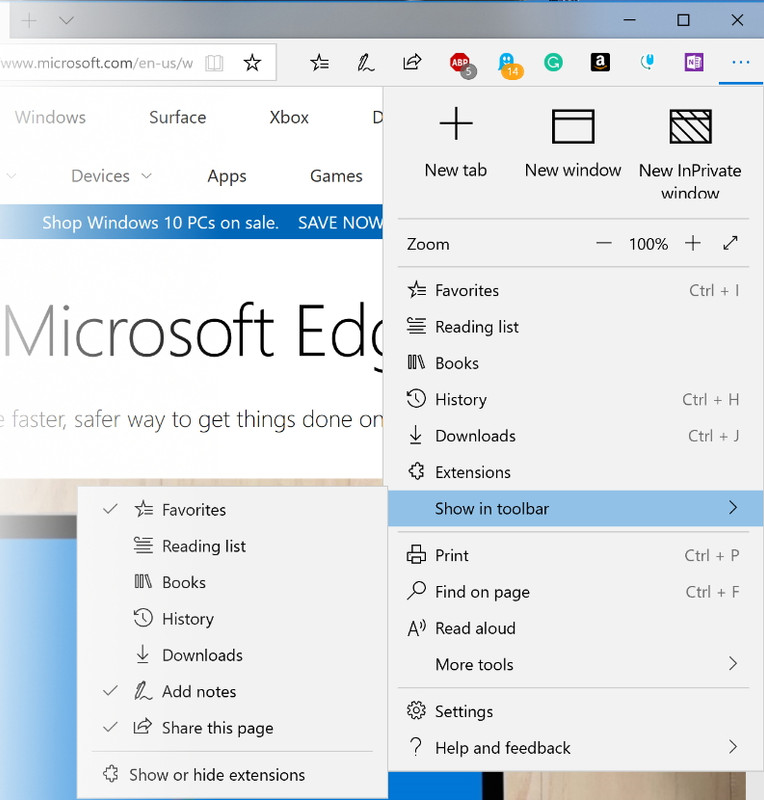Click the Xbox link on the page
This screenshot has height=800, width=764.
289,117
